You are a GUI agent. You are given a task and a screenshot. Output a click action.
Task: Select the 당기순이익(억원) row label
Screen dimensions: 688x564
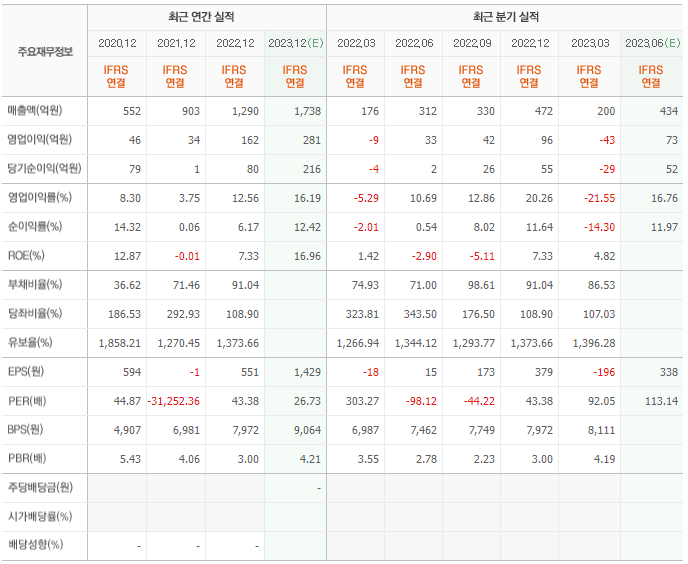44,169
